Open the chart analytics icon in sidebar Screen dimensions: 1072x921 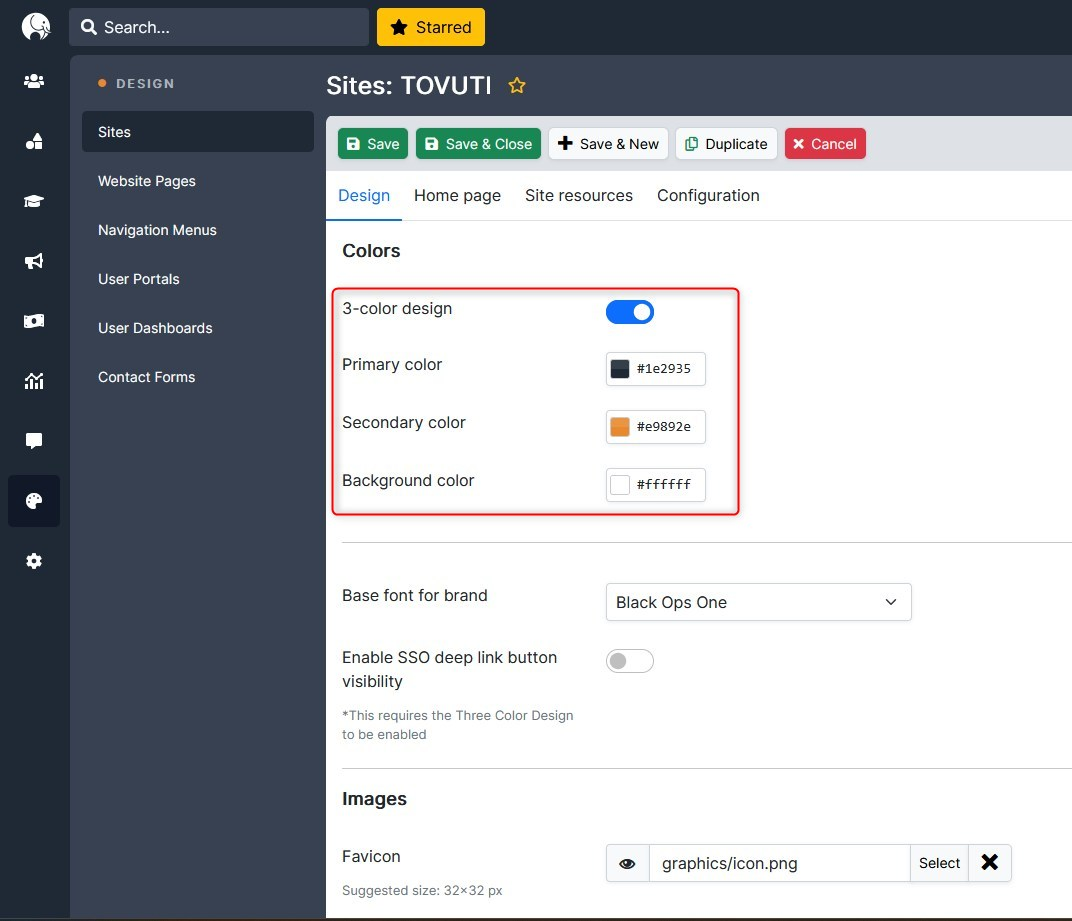(34, 381)
